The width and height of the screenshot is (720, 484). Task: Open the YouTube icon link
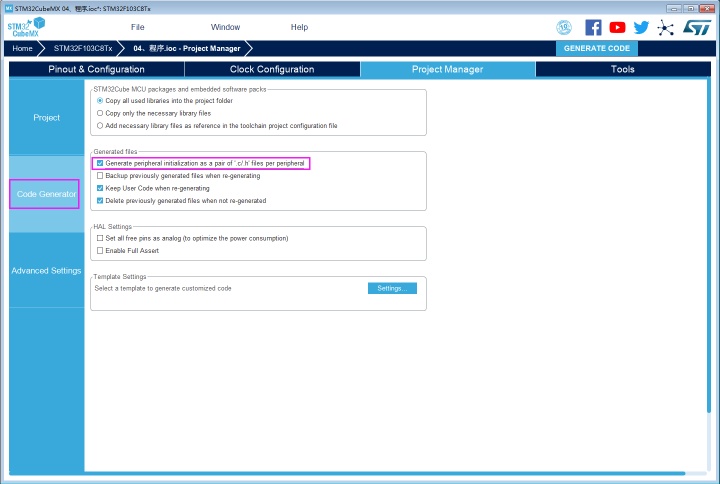[x=617, y=28]
